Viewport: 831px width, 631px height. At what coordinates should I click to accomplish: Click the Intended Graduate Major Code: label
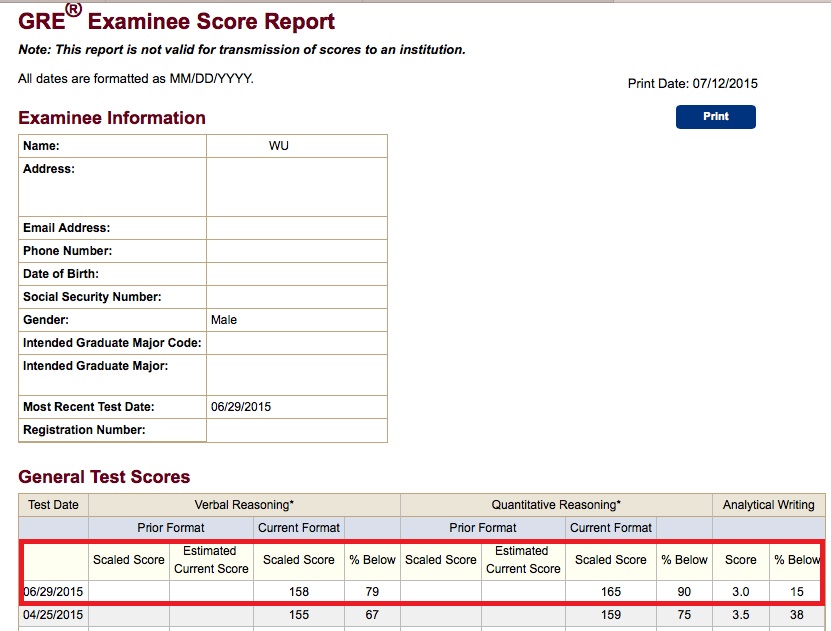coord(112,343)
